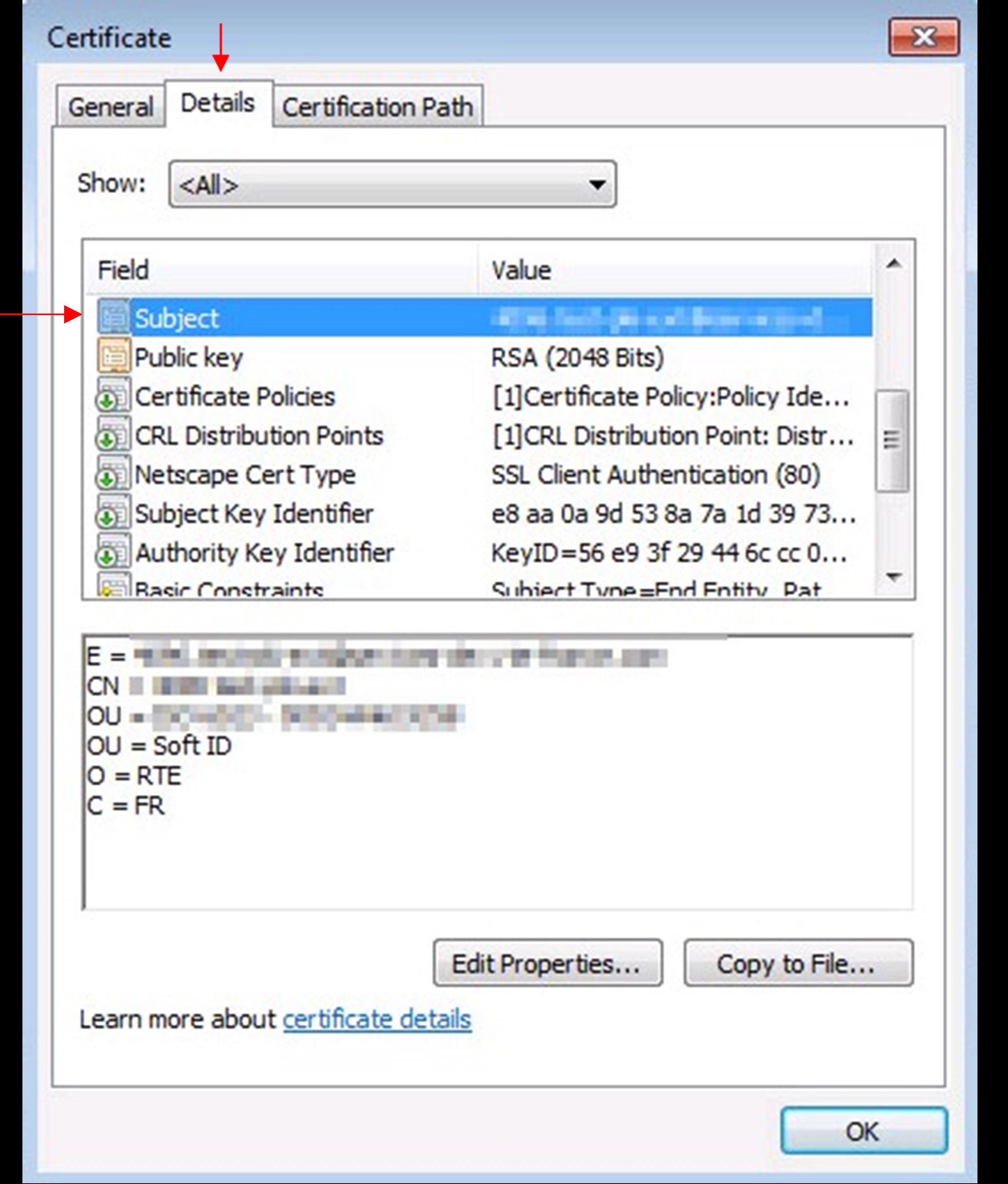Select the Details tab
This screenshot has width=1008, height=1184.
pos(218,103)
